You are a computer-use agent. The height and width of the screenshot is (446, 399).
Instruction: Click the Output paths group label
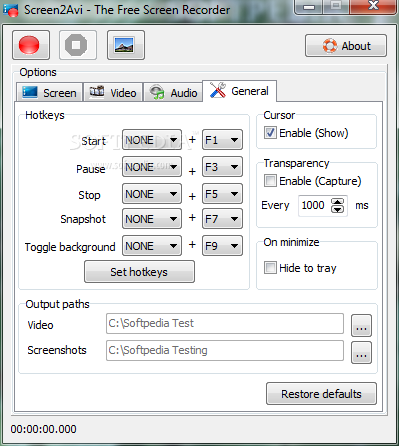coord(57,304)
